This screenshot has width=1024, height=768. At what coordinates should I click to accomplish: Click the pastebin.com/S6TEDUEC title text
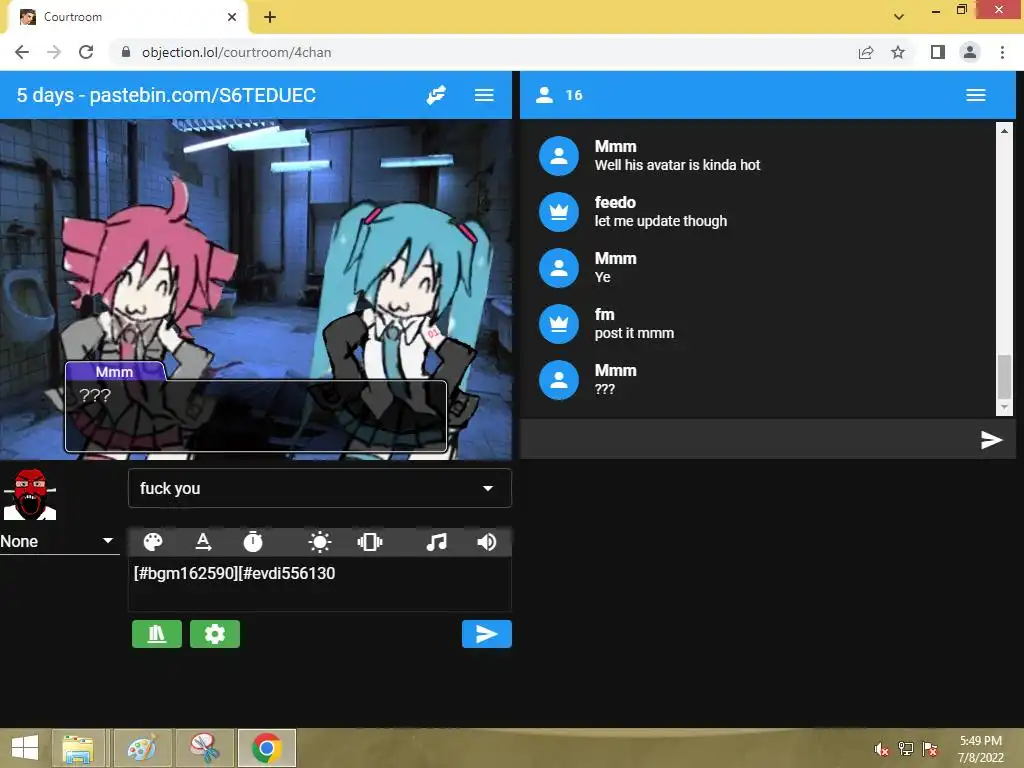point(202,95)
